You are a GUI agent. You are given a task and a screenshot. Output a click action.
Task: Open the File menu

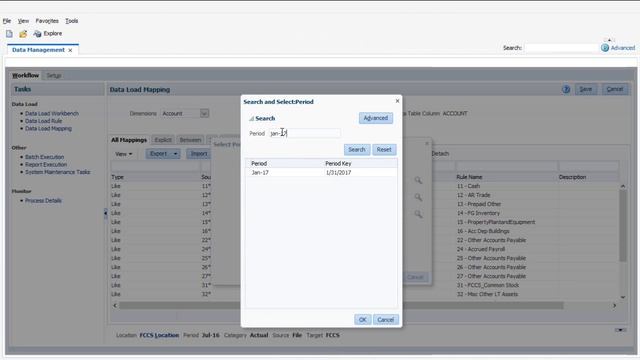point(7,21)
